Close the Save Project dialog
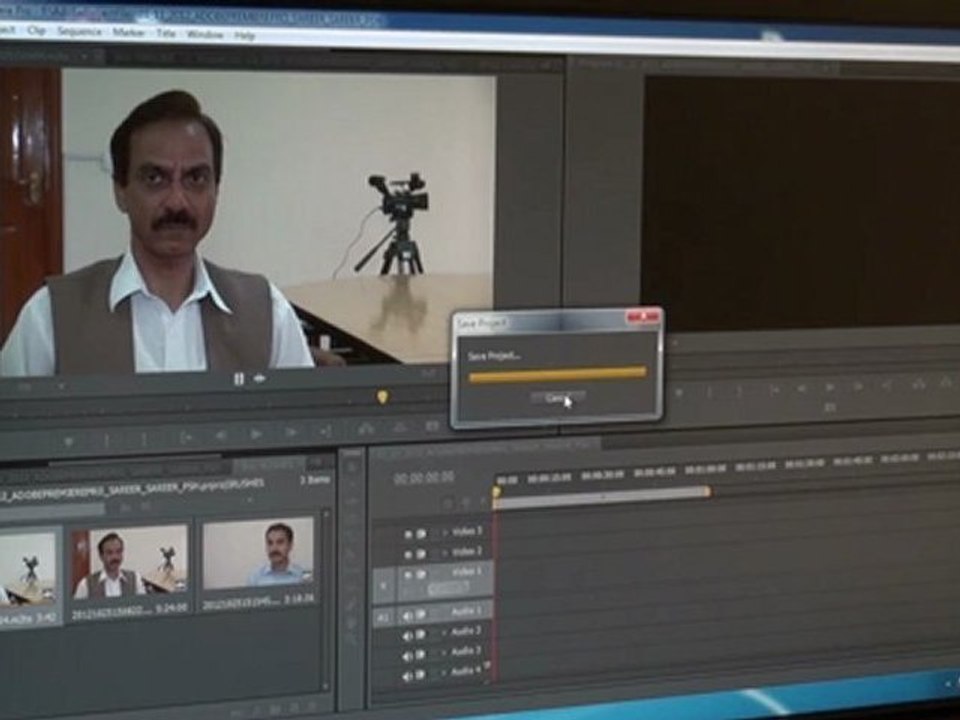 pos(643,317)
